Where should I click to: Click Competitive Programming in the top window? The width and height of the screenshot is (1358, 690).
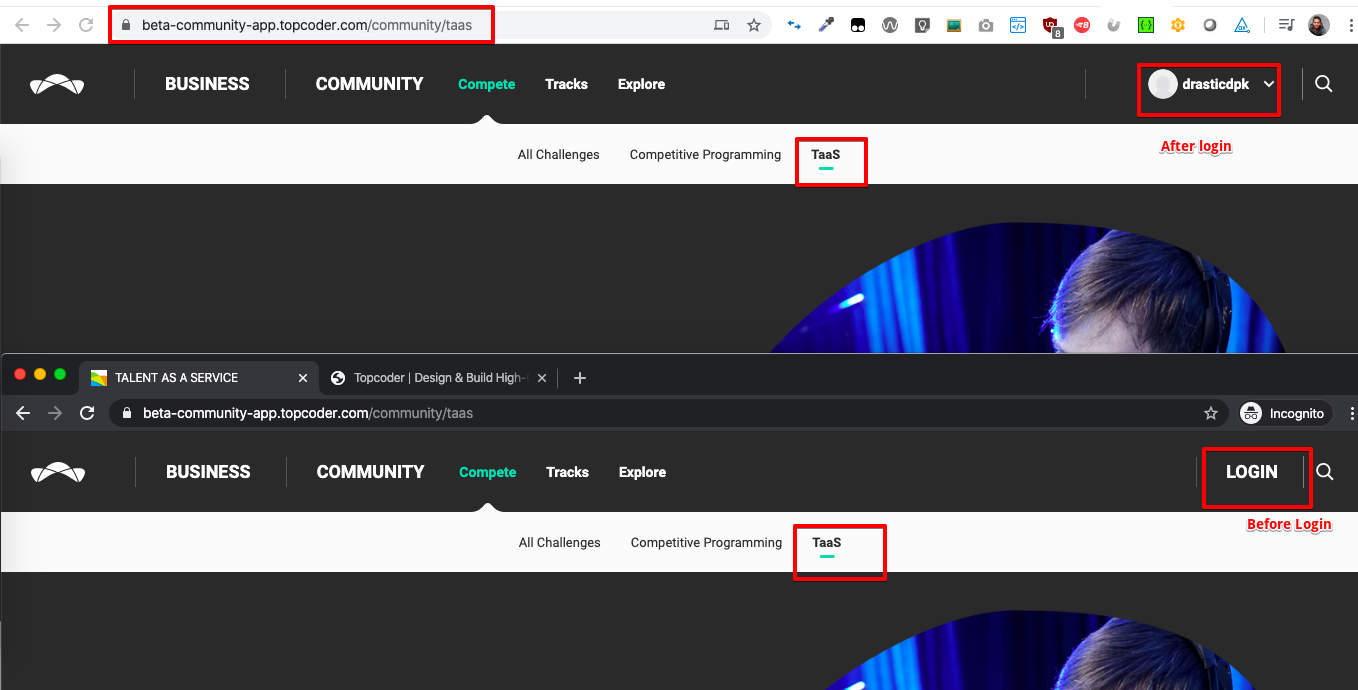tap(705, 155)
